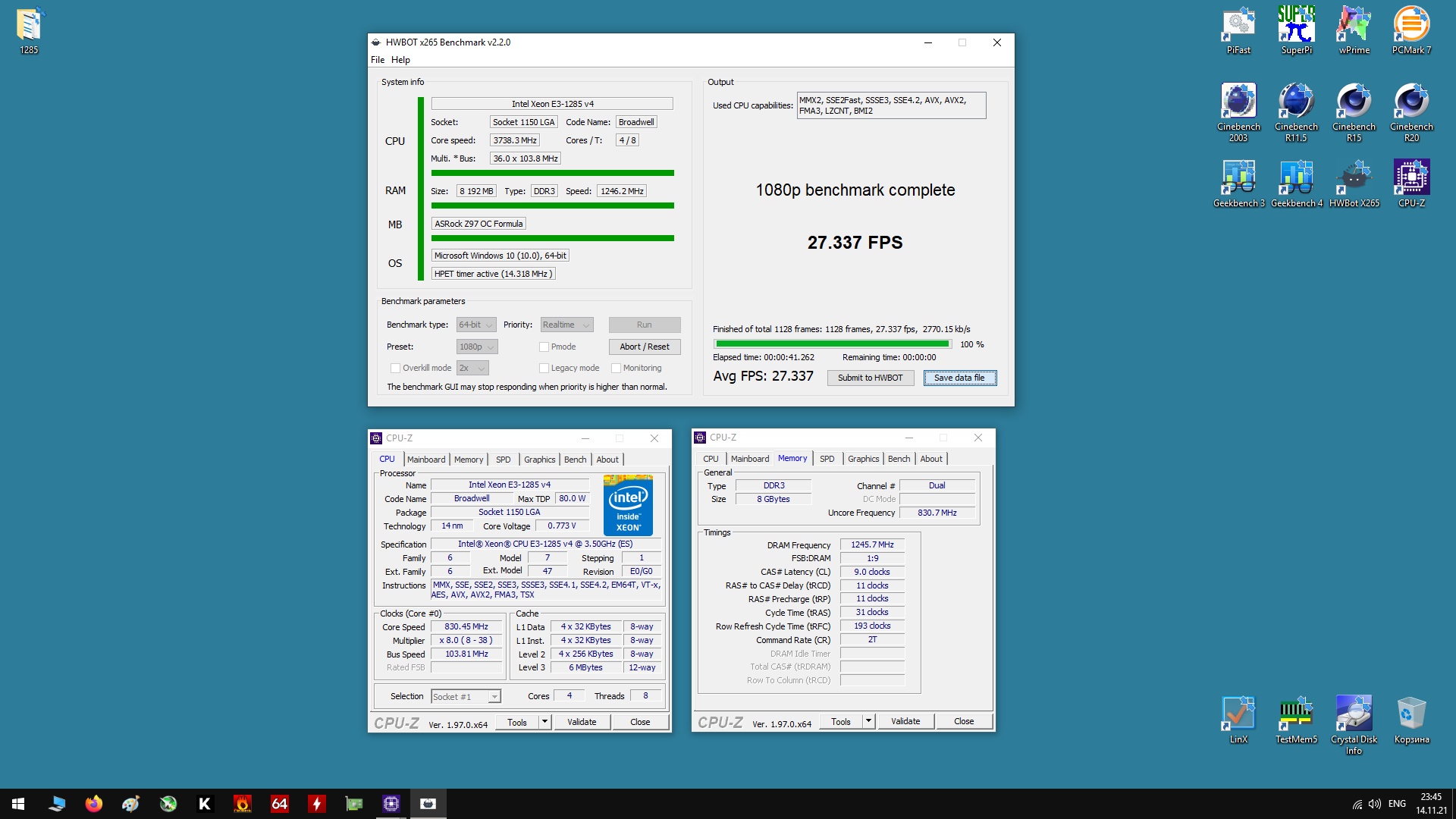The height and width of the screenshot is (819, 1456).
Task: Switch to Graphics tab in right CPU-Z
Action: pyautogui.click(x=863, y=459)
